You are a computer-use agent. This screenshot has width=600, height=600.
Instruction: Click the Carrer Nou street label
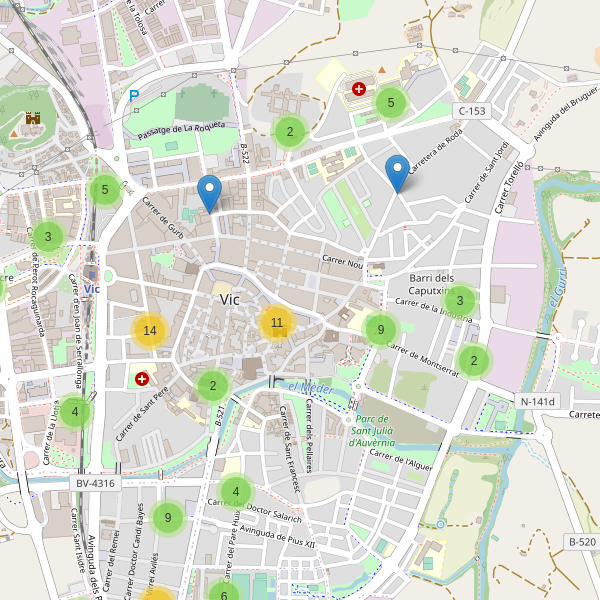(342, 262)
